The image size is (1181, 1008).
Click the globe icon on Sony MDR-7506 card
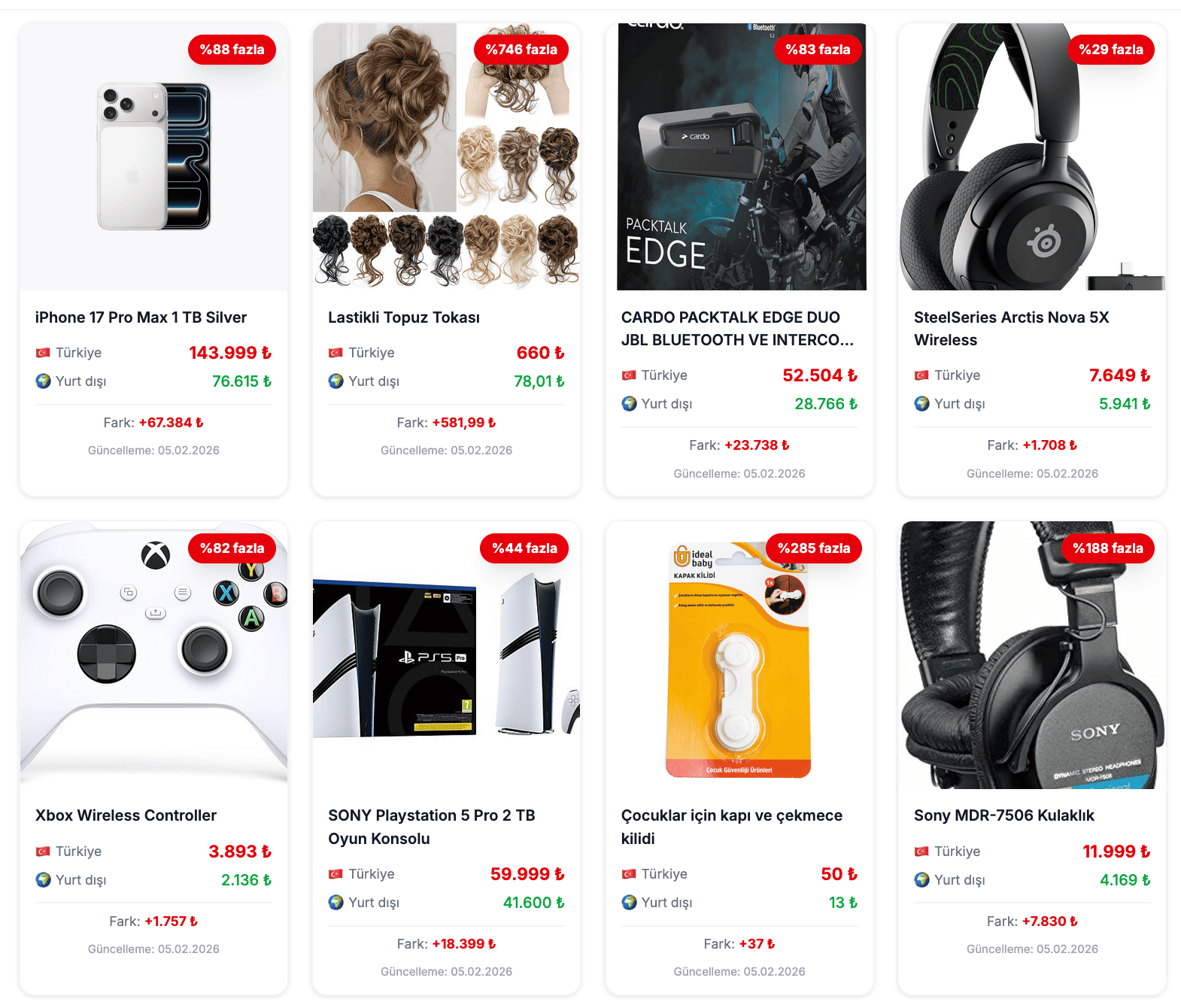pyautogui.click(x=921, y=880)
